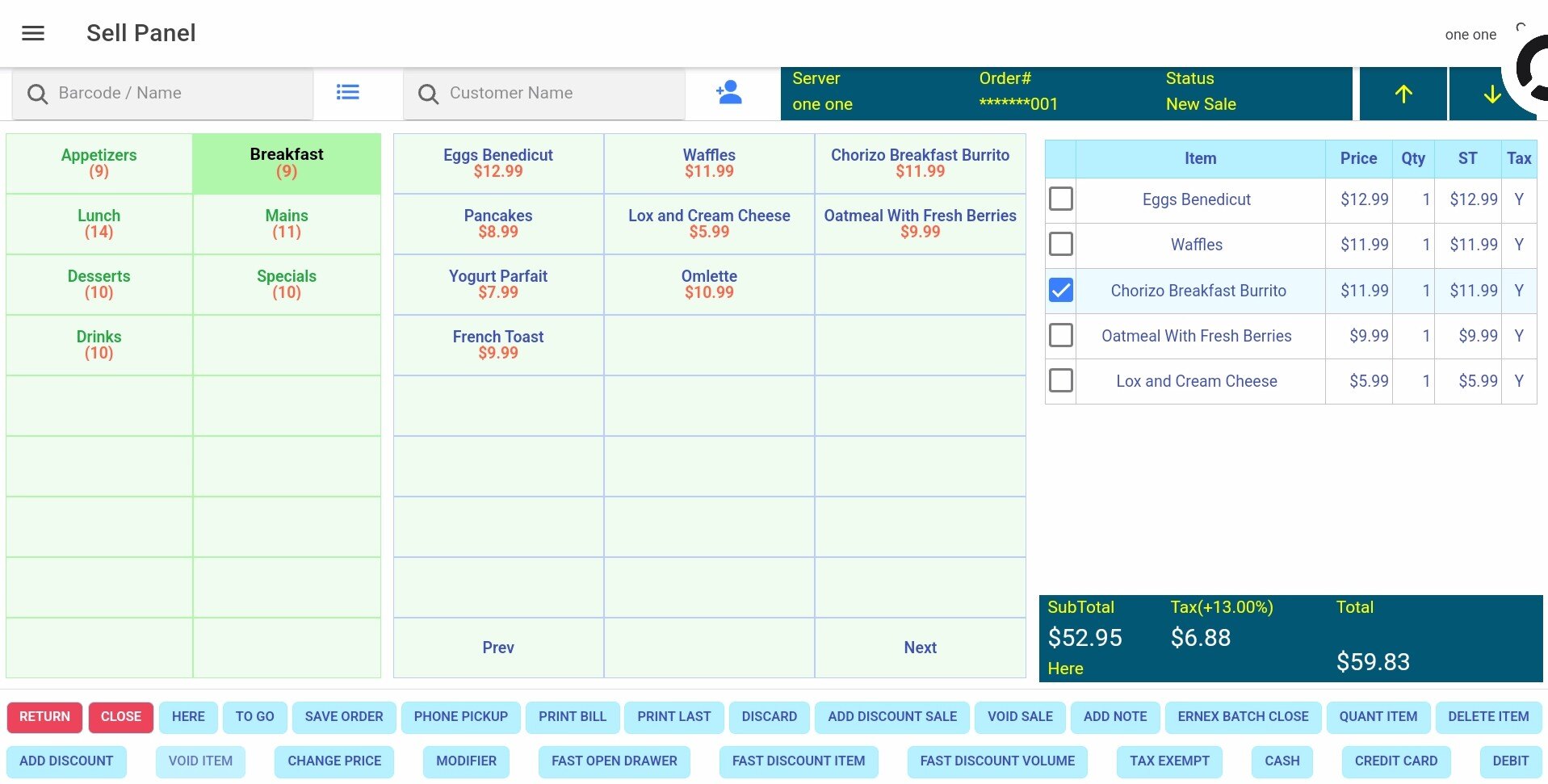The width and height of the screenshot is (1548, 784).
Task: Click the RETURN button
Action: pyautogui.click(x=44, y=717)
